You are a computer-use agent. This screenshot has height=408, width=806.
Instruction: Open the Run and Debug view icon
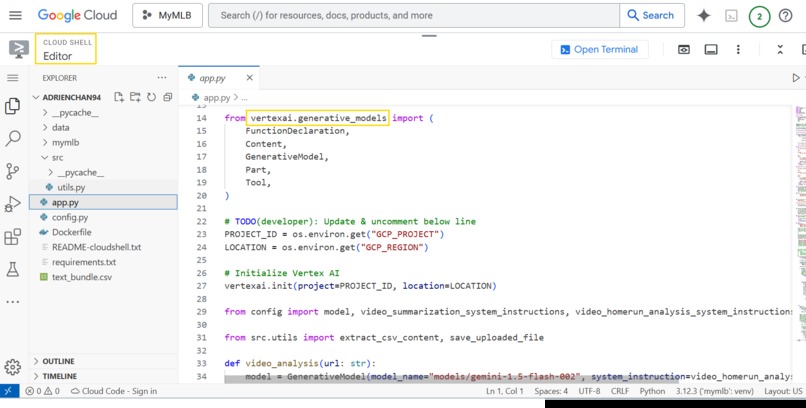13,204
